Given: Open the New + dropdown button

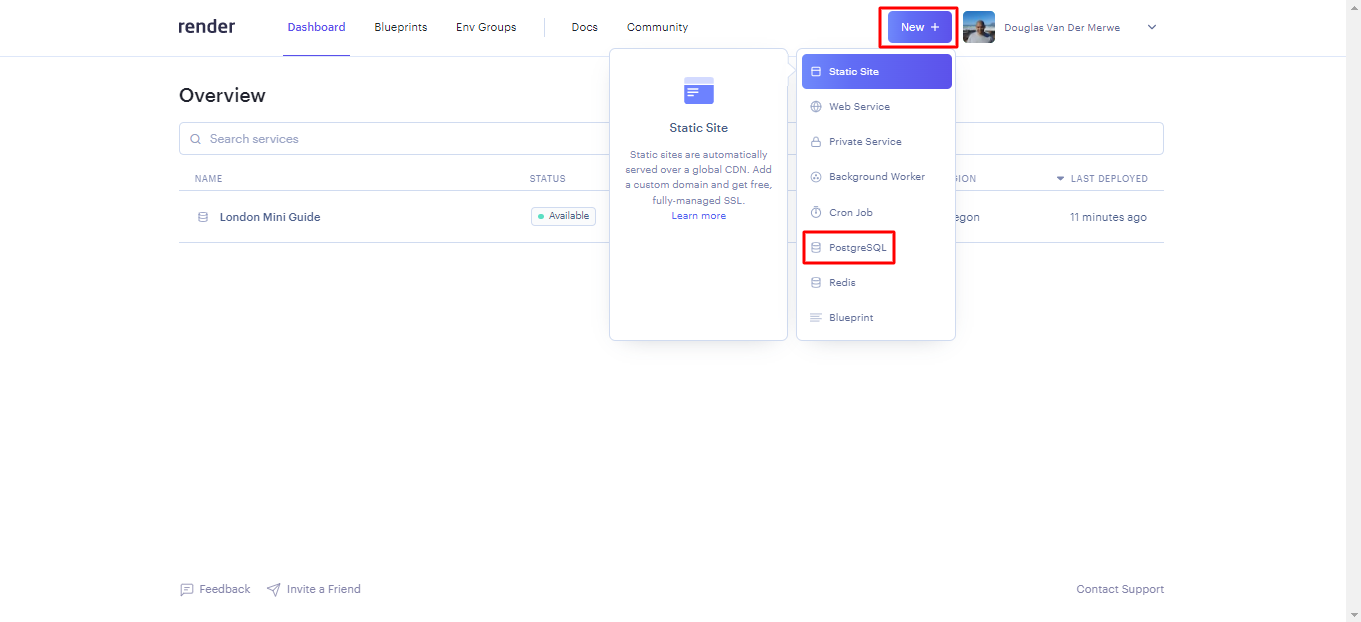Looking at the screenshot, I should pos(917,27).
